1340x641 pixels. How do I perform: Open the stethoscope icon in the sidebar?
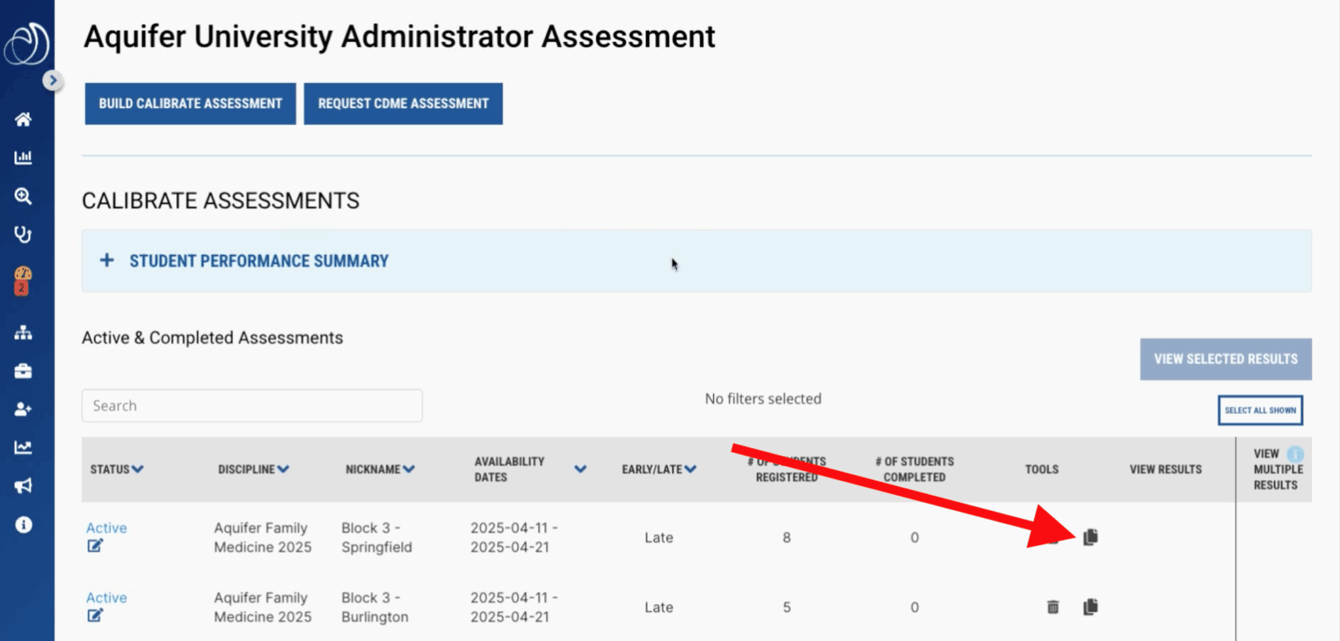(22, 235)
